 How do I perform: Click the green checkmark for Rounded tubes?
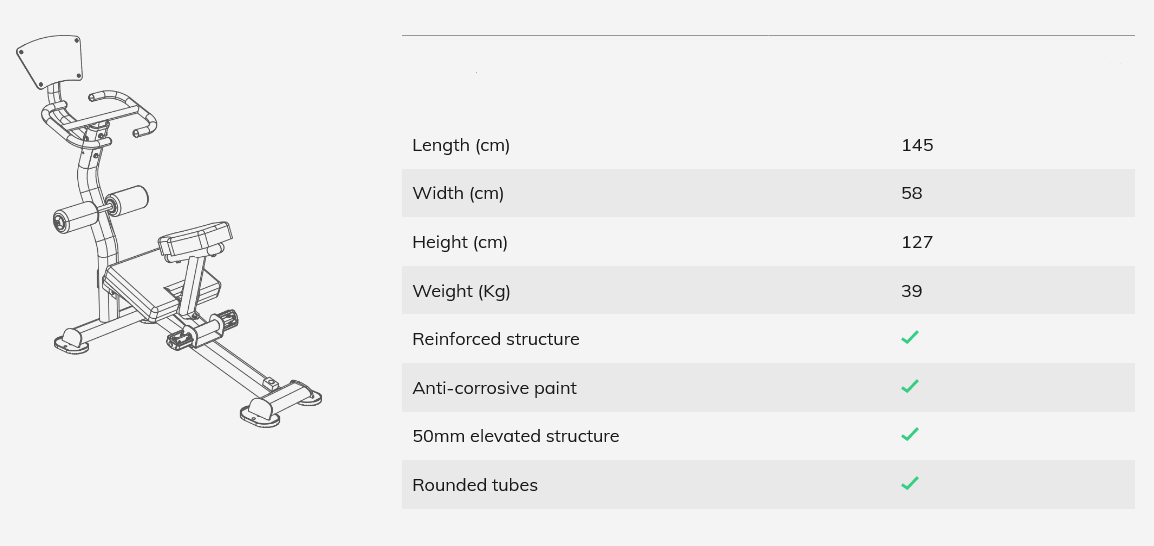coord(909,484)
